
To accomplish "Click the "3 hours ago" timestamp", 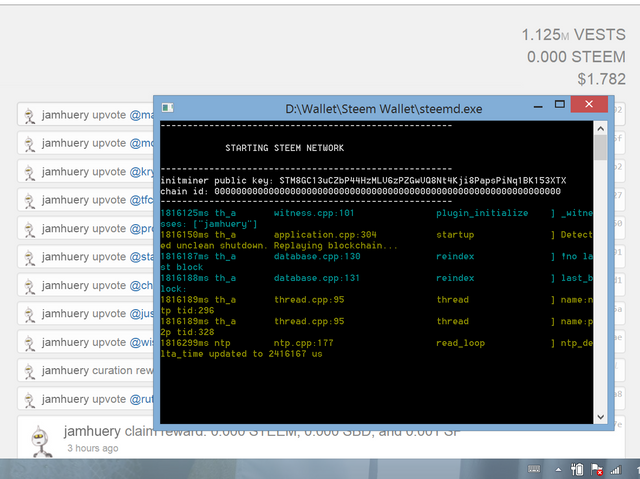I will [93, 448].
